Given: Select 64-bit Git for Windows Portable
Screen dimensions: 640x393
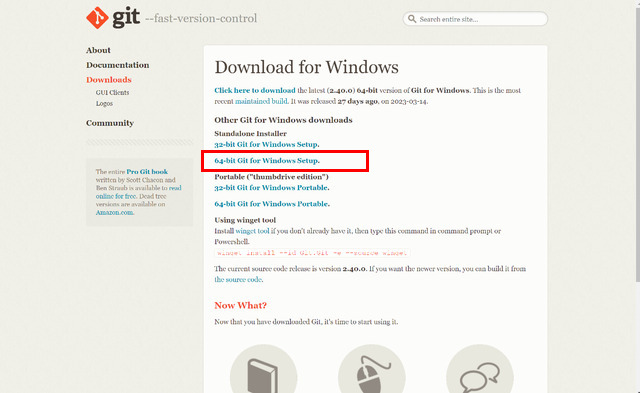Looking at the screenshot, I should tap(272, 204).
